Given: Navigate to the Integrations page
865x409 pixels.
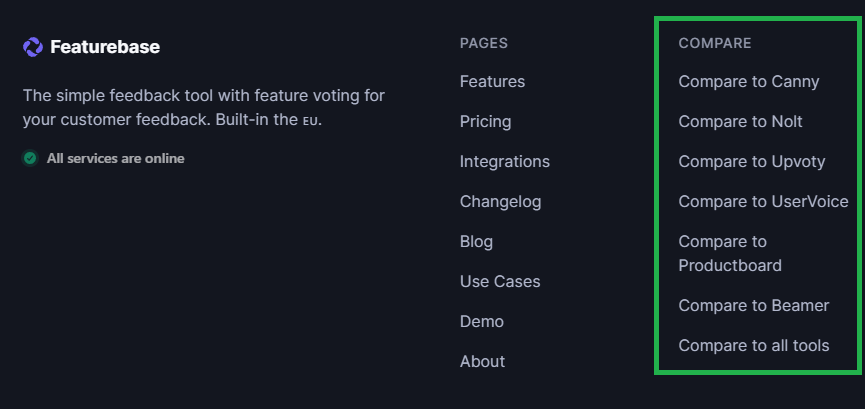Looking at the screenshot, I should pyautogui.click(x=504, y=161).
